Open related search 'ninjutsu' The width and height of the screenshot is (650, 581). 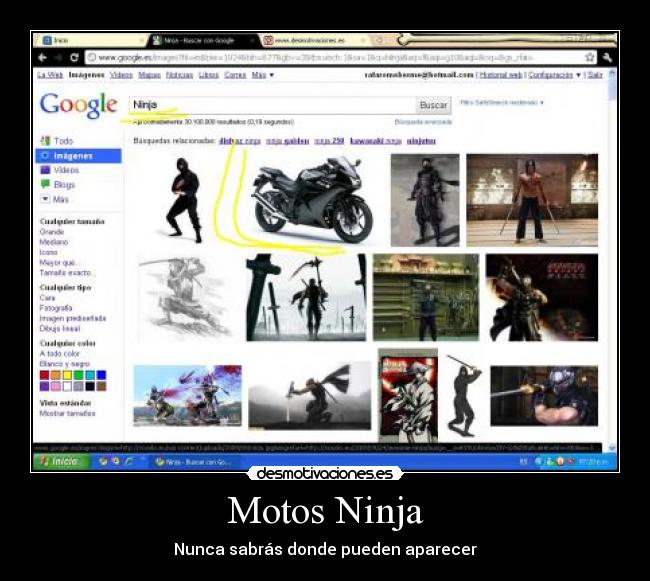421,141
